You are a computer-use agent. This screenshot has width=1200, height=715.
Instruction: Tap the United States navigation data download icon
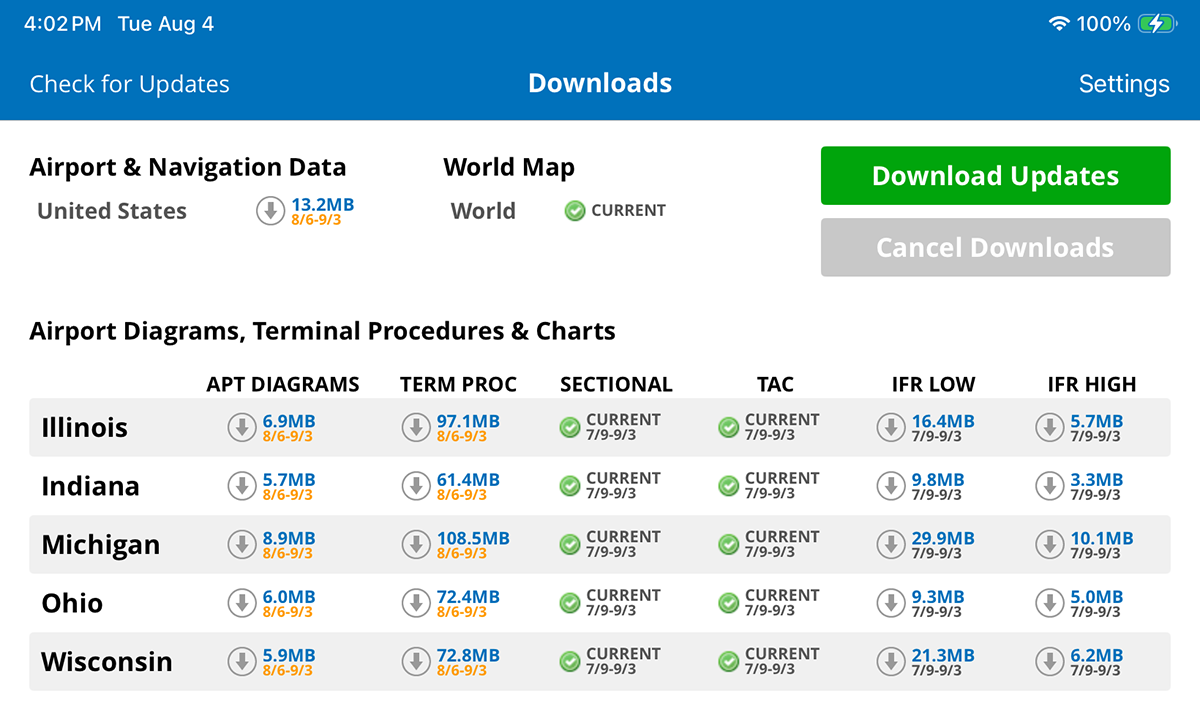(271, 211)
